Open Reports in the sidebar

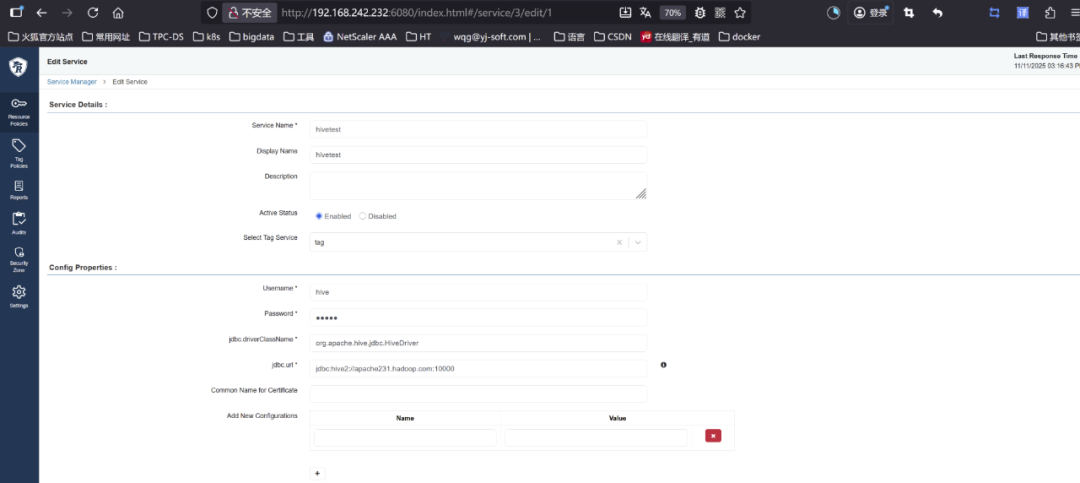click(x=19, y=190)
